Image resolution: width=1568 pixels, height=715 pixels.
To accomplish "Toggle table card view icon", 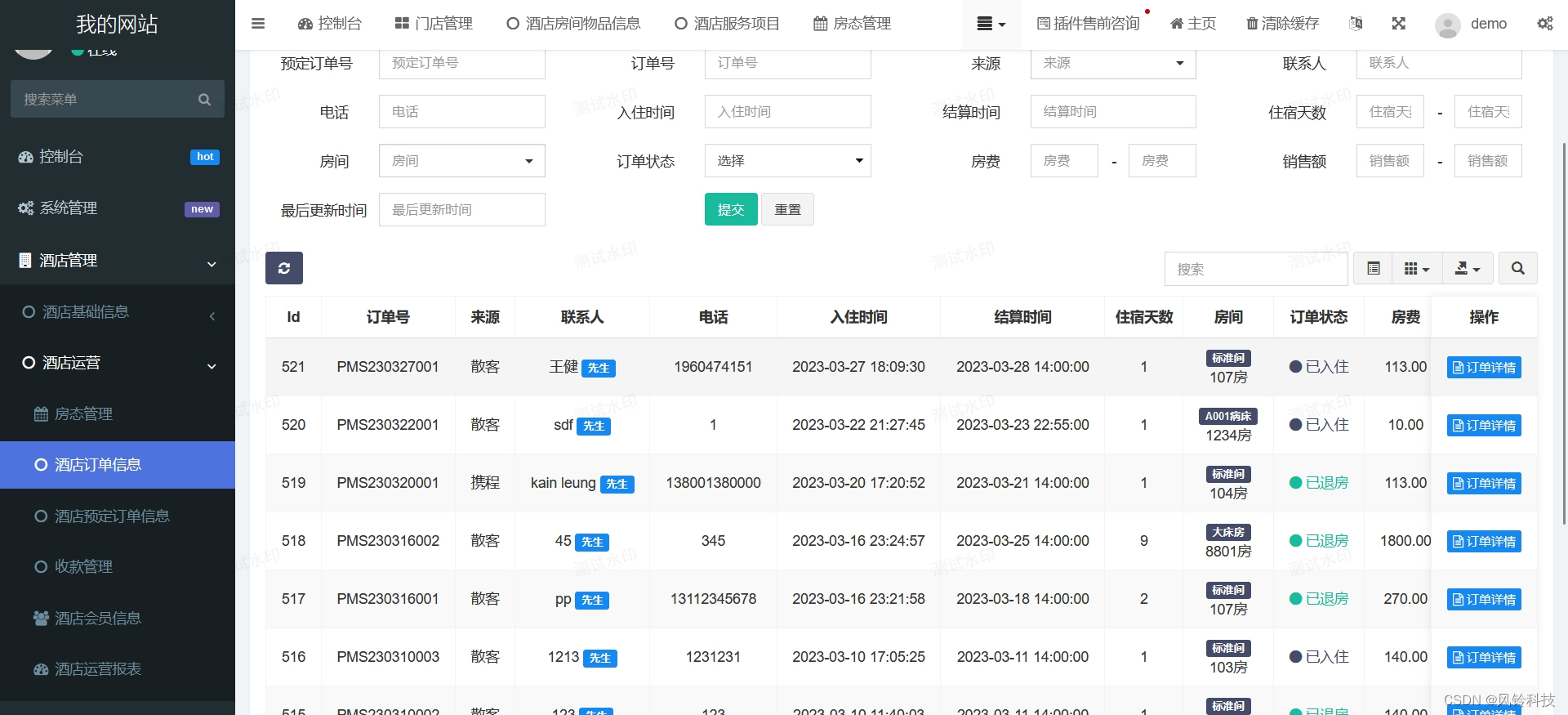I will tap(1373, 268).
